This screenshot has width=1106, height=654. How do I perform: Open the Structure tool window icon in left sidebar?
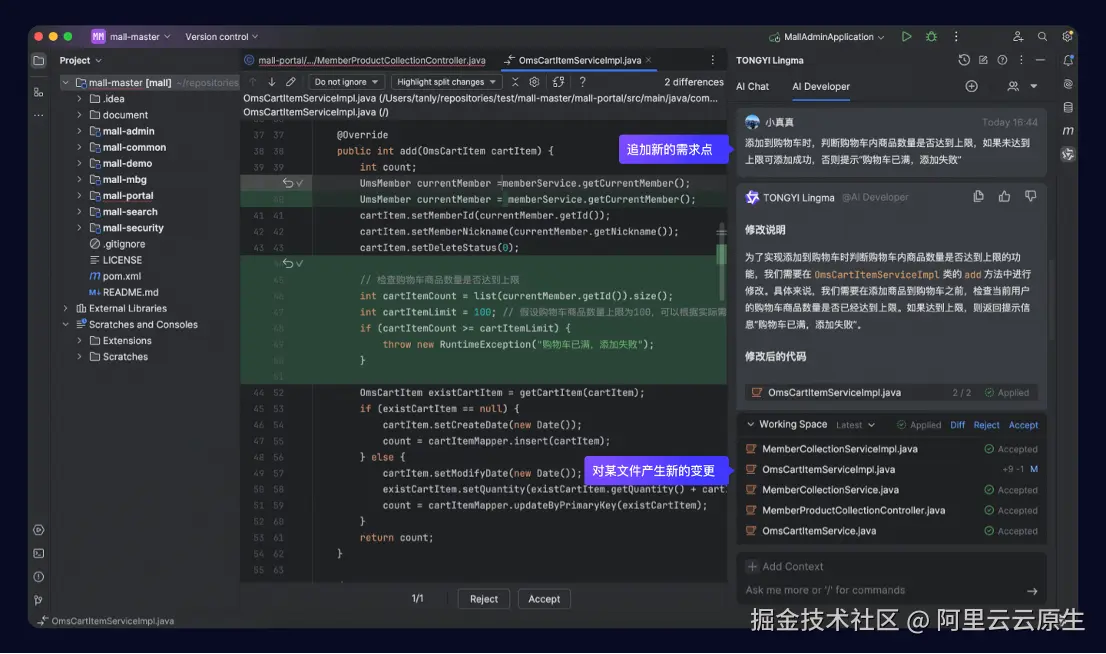(x=39, y=92)
